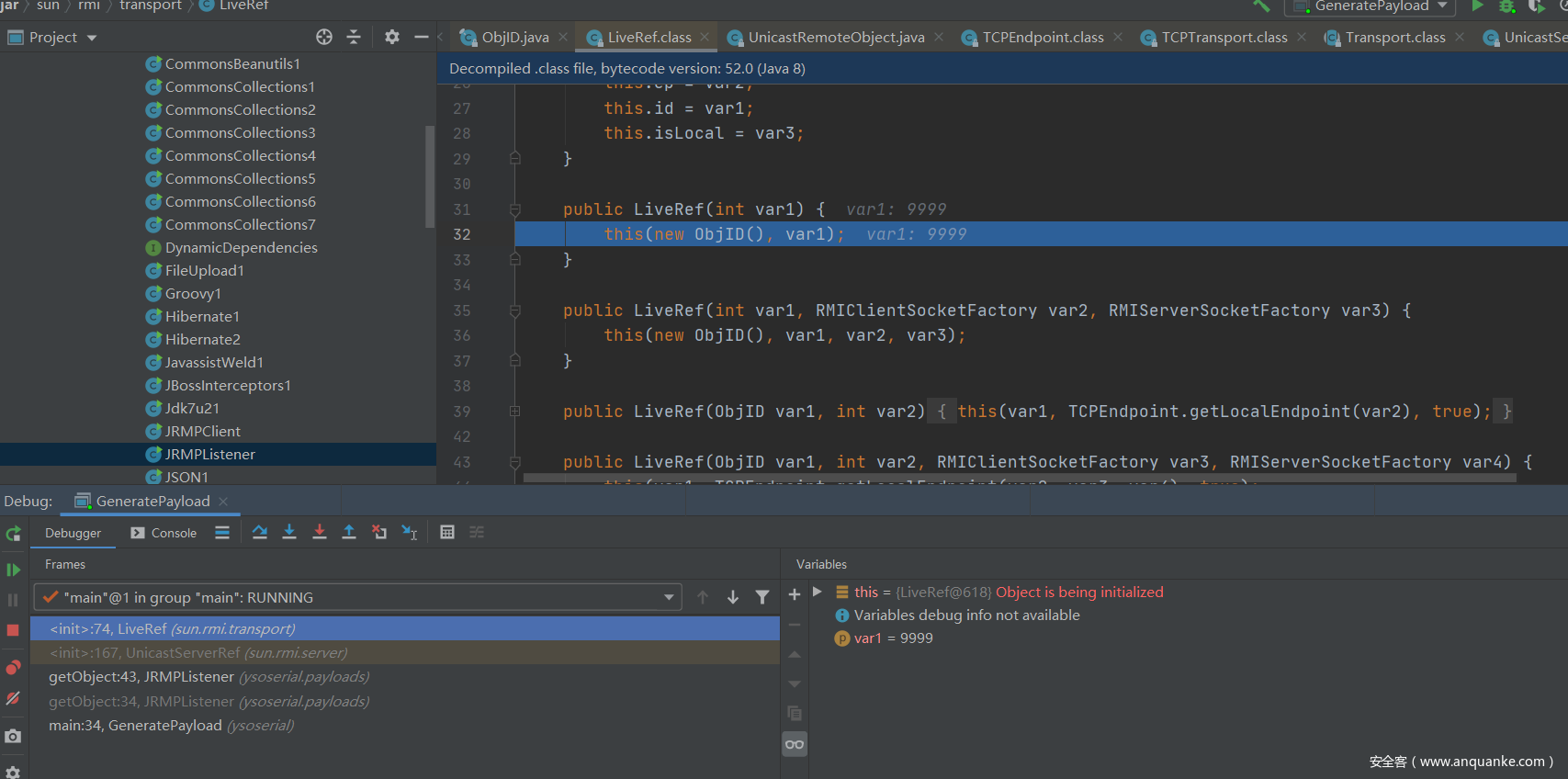Click the Step Out arrow icon
The width and height of the screenshot is (1568, 779).
349,532
